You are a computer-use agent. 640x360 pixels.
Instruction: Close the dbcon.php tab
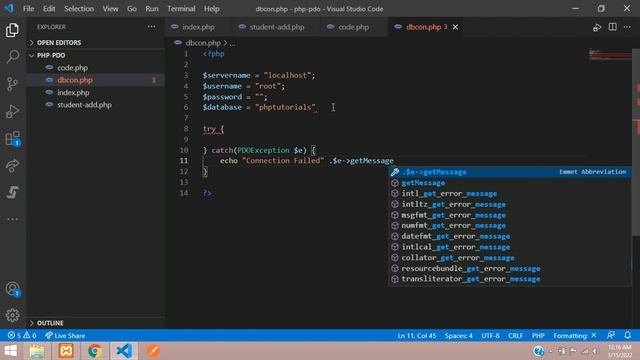click(x=455, y=27)
